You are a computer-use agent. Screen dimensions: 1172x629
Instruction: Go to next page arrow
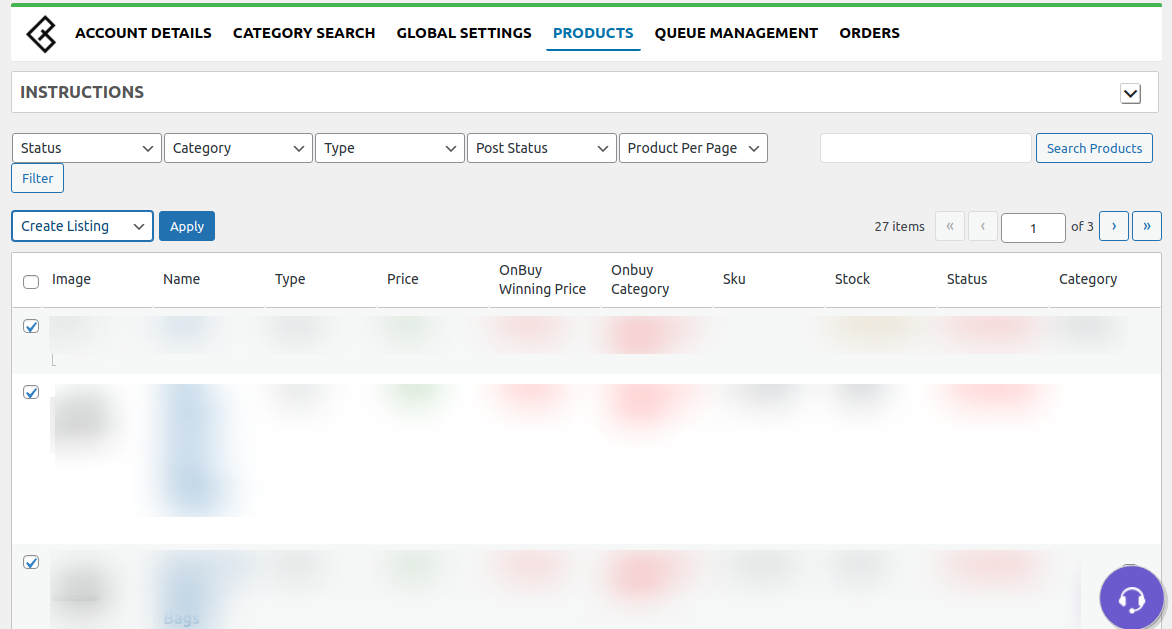coord(1113,226)
